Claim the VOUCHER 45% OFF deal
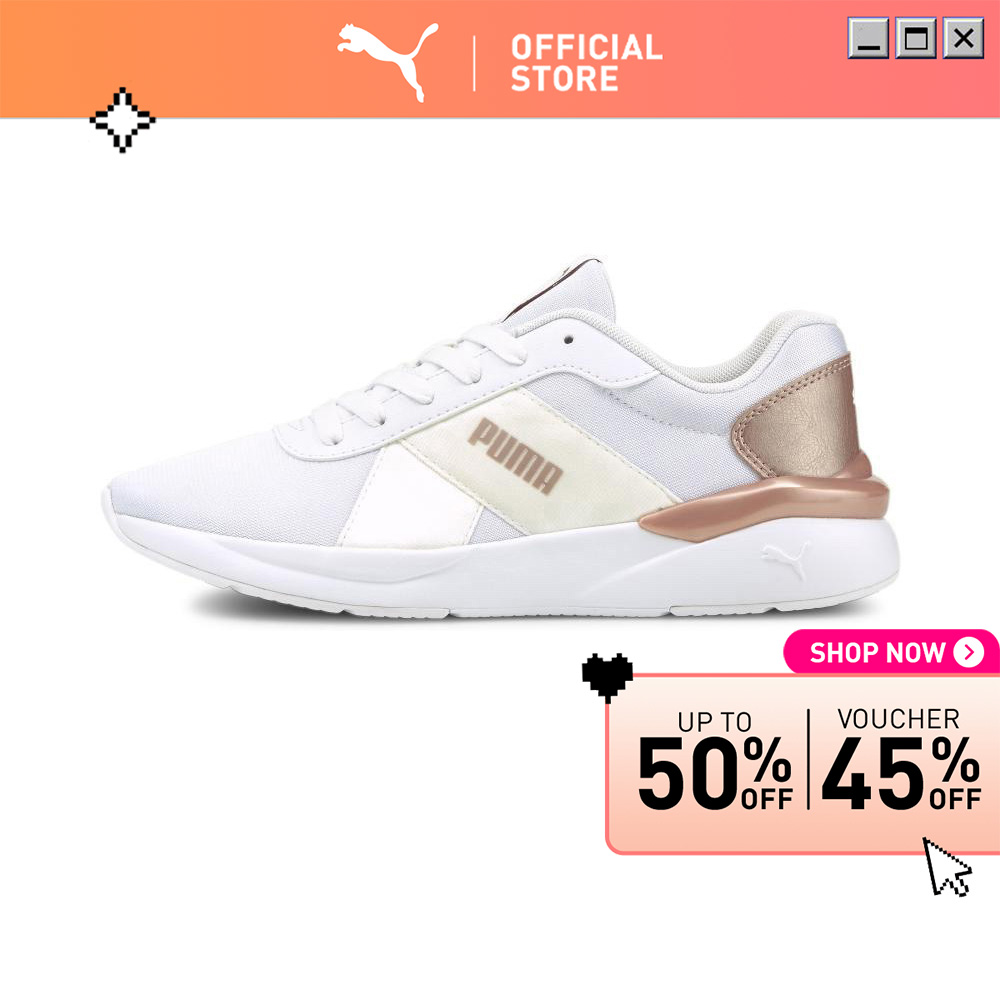 [901, 759]
